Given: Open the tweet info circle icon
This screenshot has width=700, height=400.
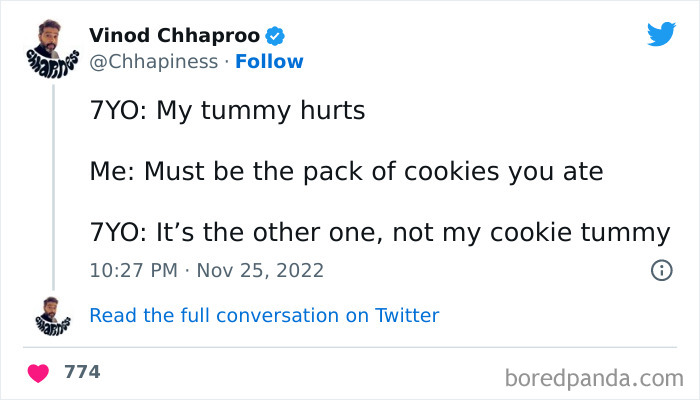Looking at the screenshot, I should 661,270.
